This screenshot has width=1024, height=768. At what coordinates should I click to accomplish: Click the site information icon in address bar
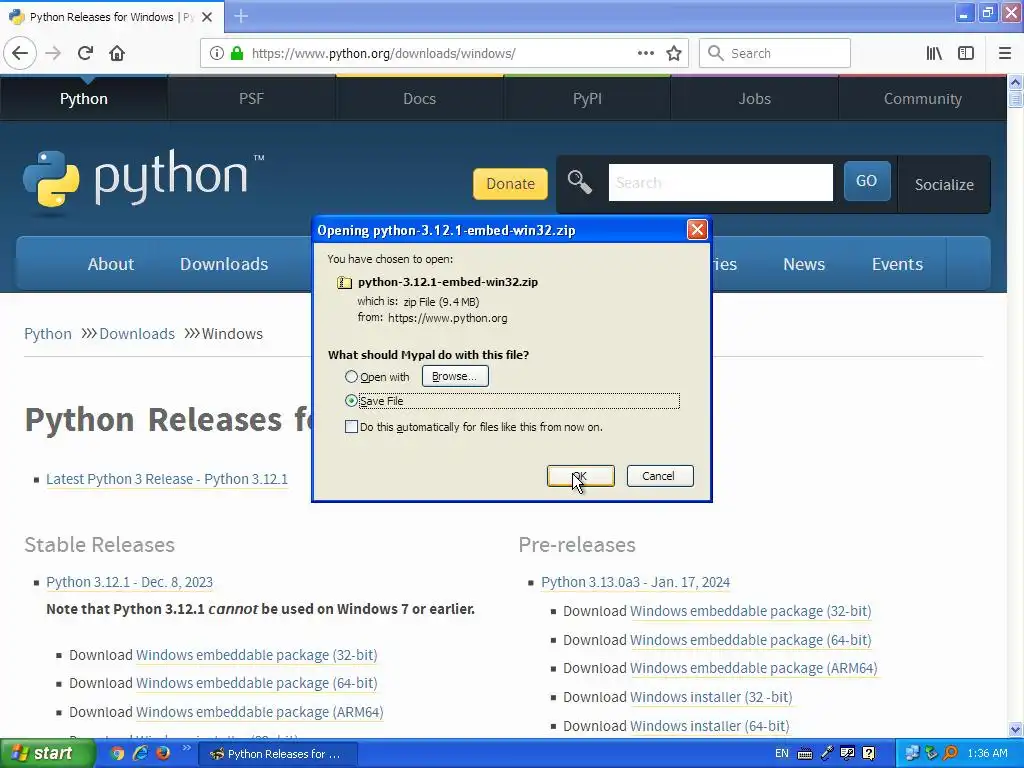(216, 54)
